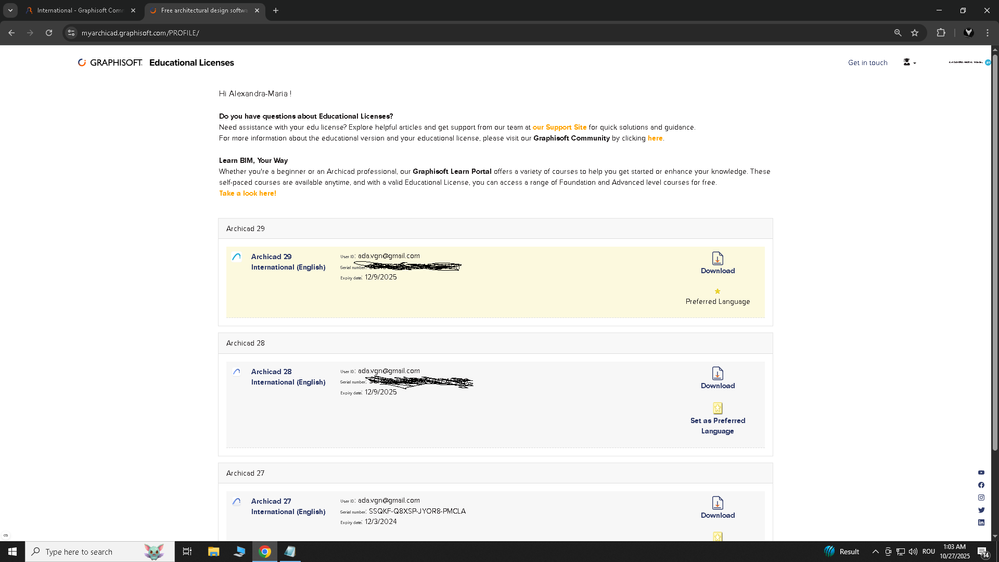Screen dimensions: 999x562
Task: Open the Graphisoft Twitter social icon
Action: click(981, 510)
